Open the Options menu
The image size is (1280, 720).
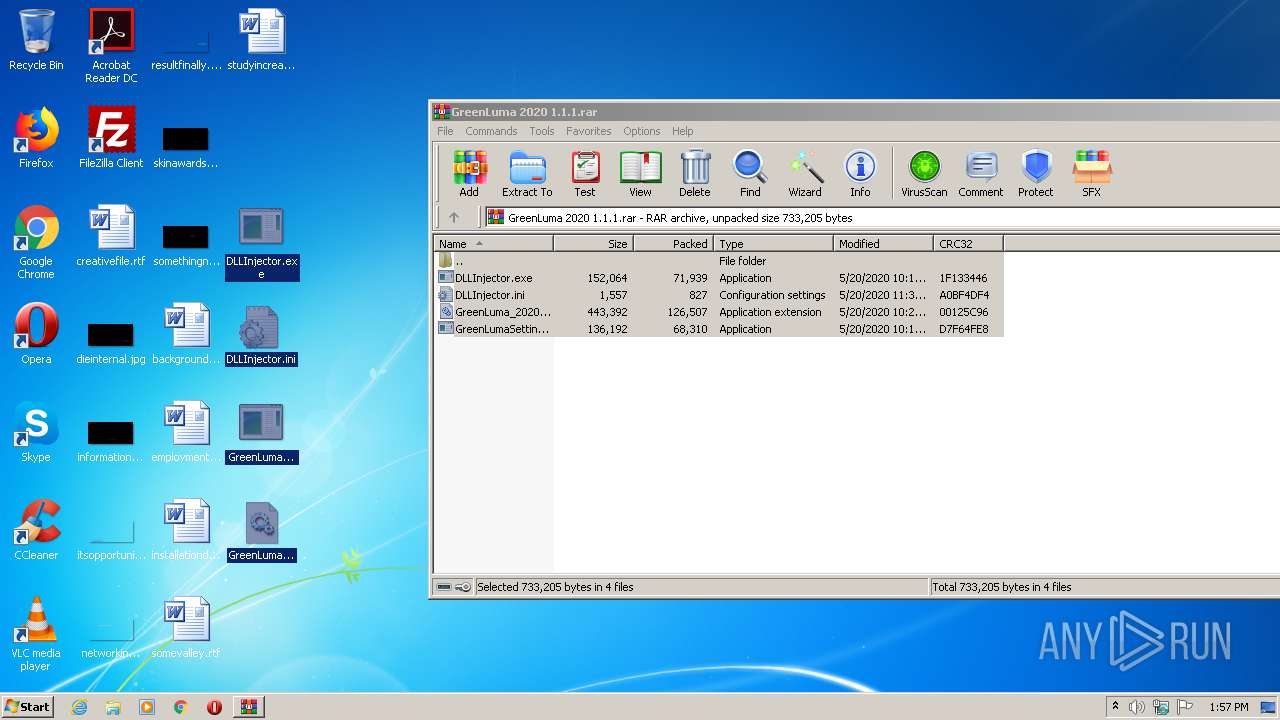(642, 131)
